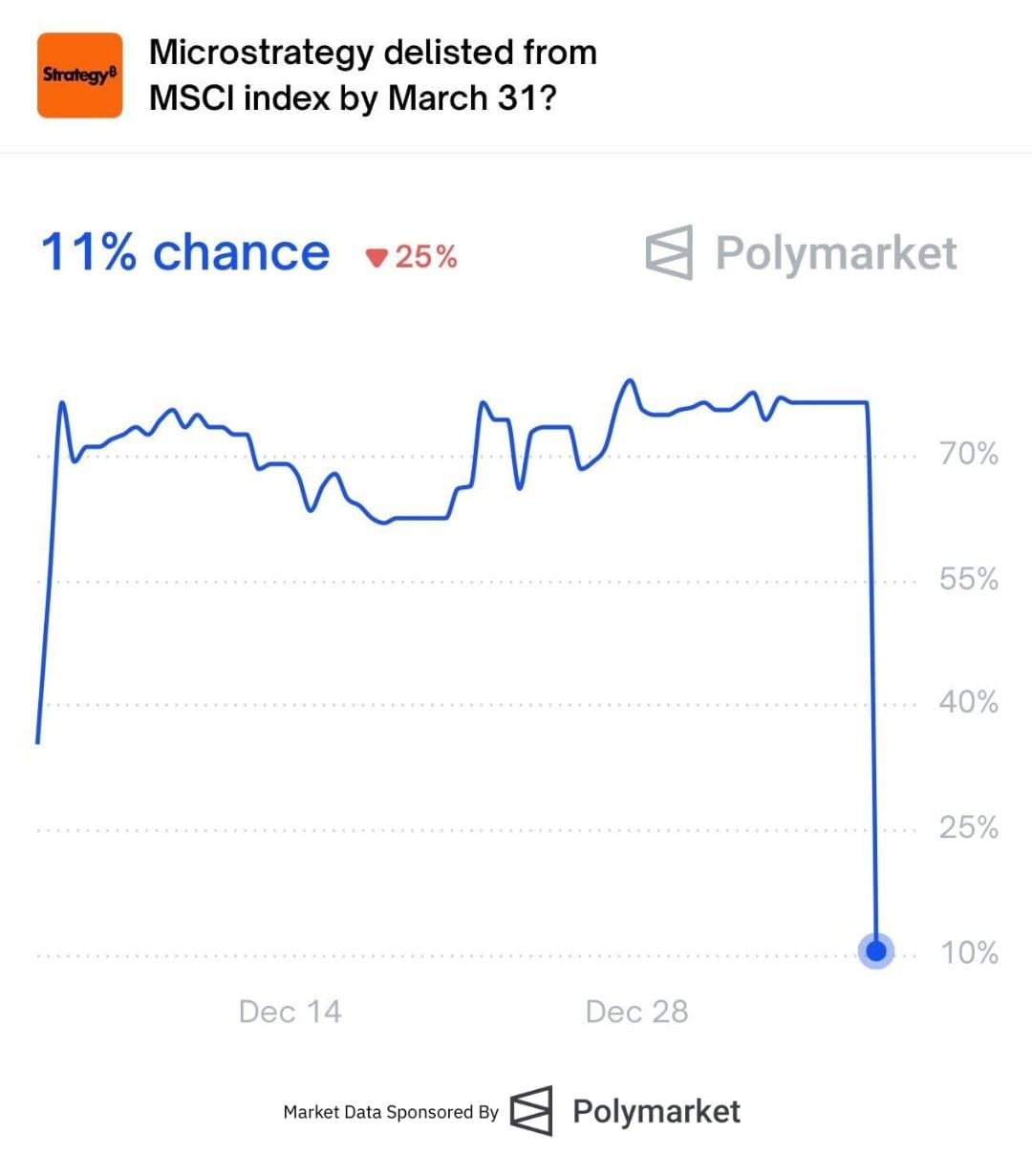Screen dimensions: 1032x1176
Task: Select the blue endpoint dot on the chart
Action: pos(876,951)
